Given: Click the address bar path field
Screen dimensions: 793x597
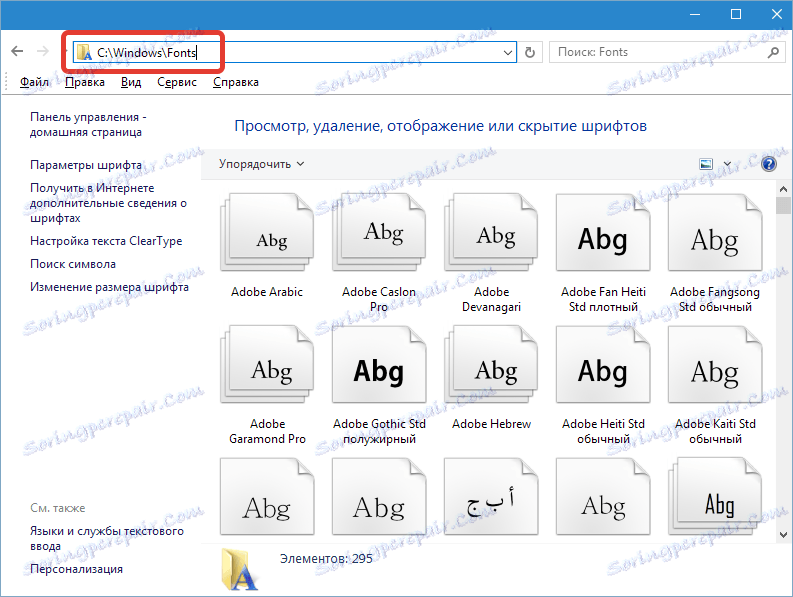Looking at the screenshot, I should 297,52.
